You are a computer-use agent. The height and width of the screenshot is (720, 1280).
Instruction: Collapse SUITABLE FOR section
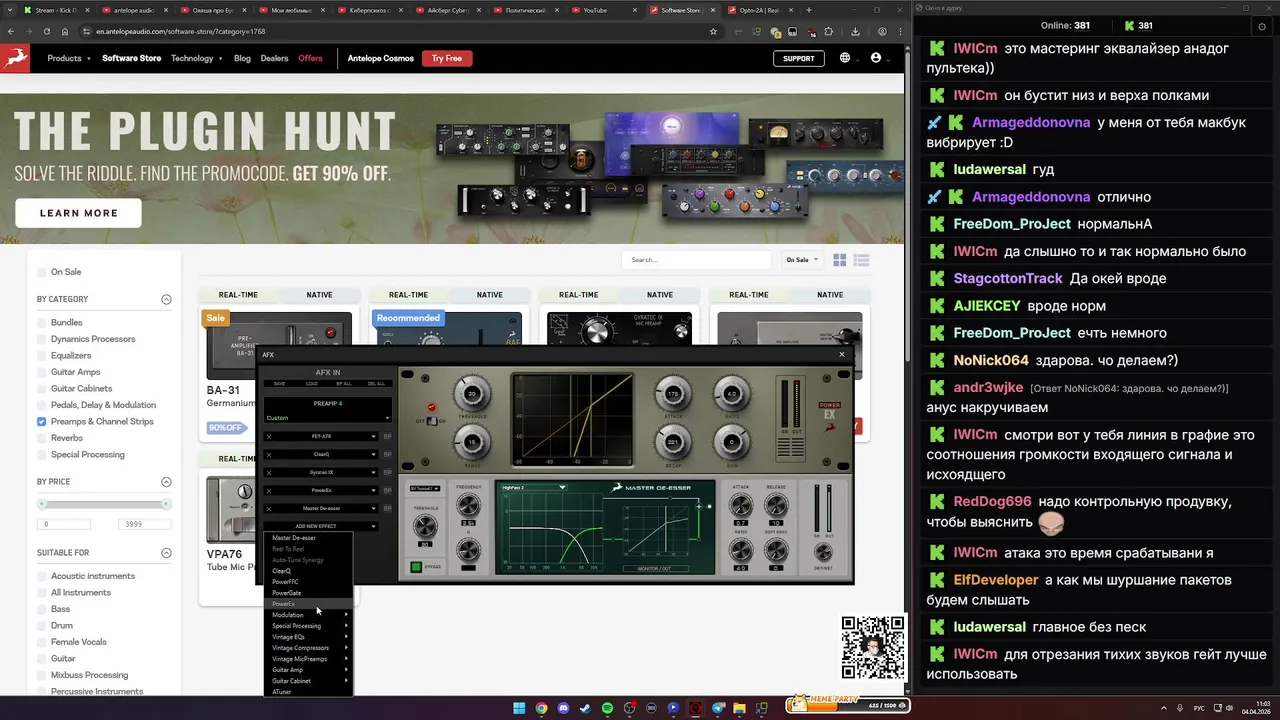pyautogui.click(x=166, y=553)
